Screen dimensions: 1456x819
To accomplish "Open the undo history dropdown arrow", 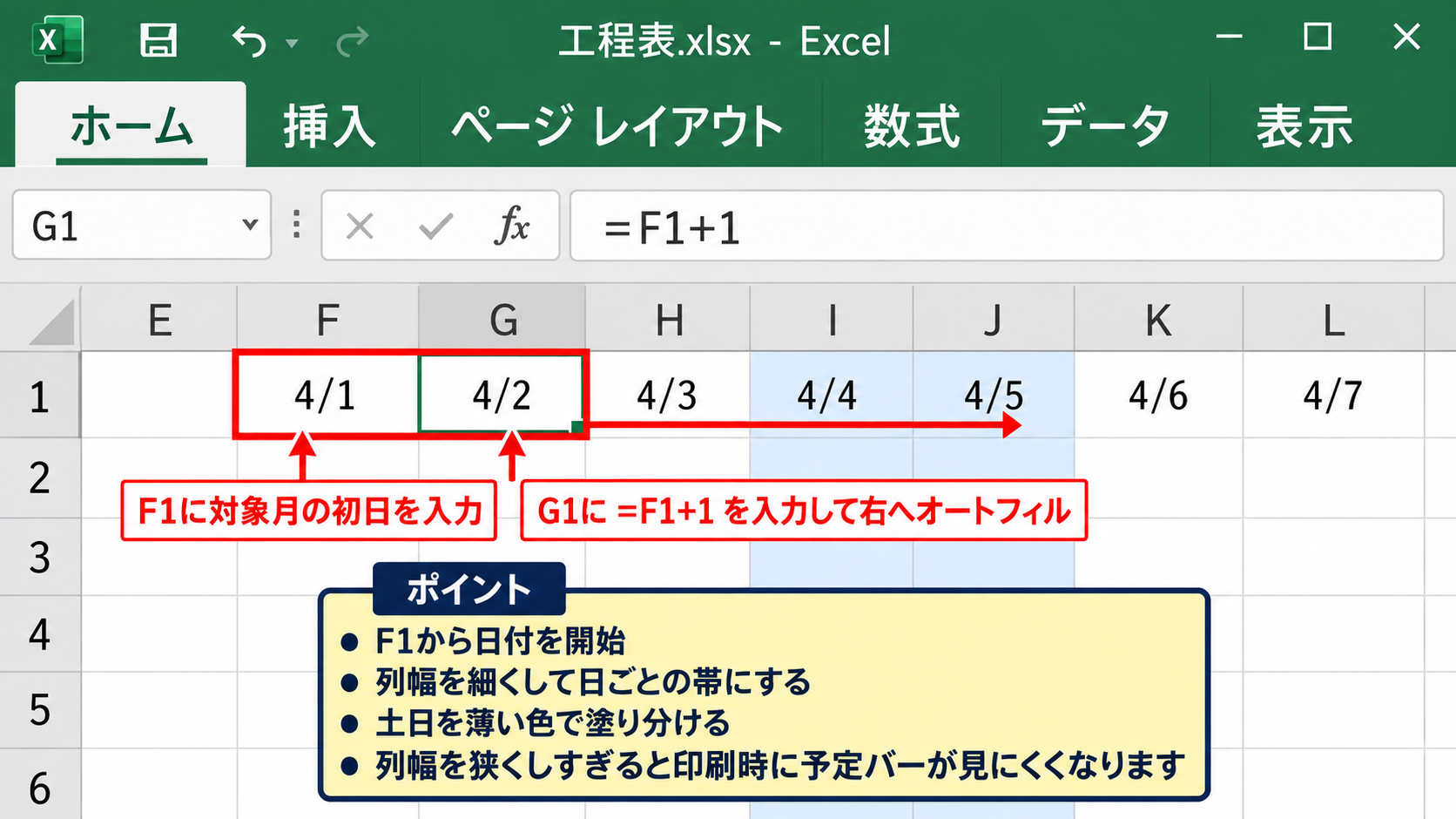I will tap(292, 43).
